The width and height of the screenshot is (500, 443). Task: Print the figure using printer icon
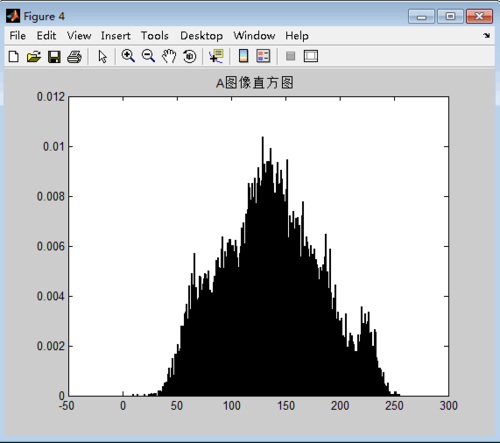[x=74, y=56]
